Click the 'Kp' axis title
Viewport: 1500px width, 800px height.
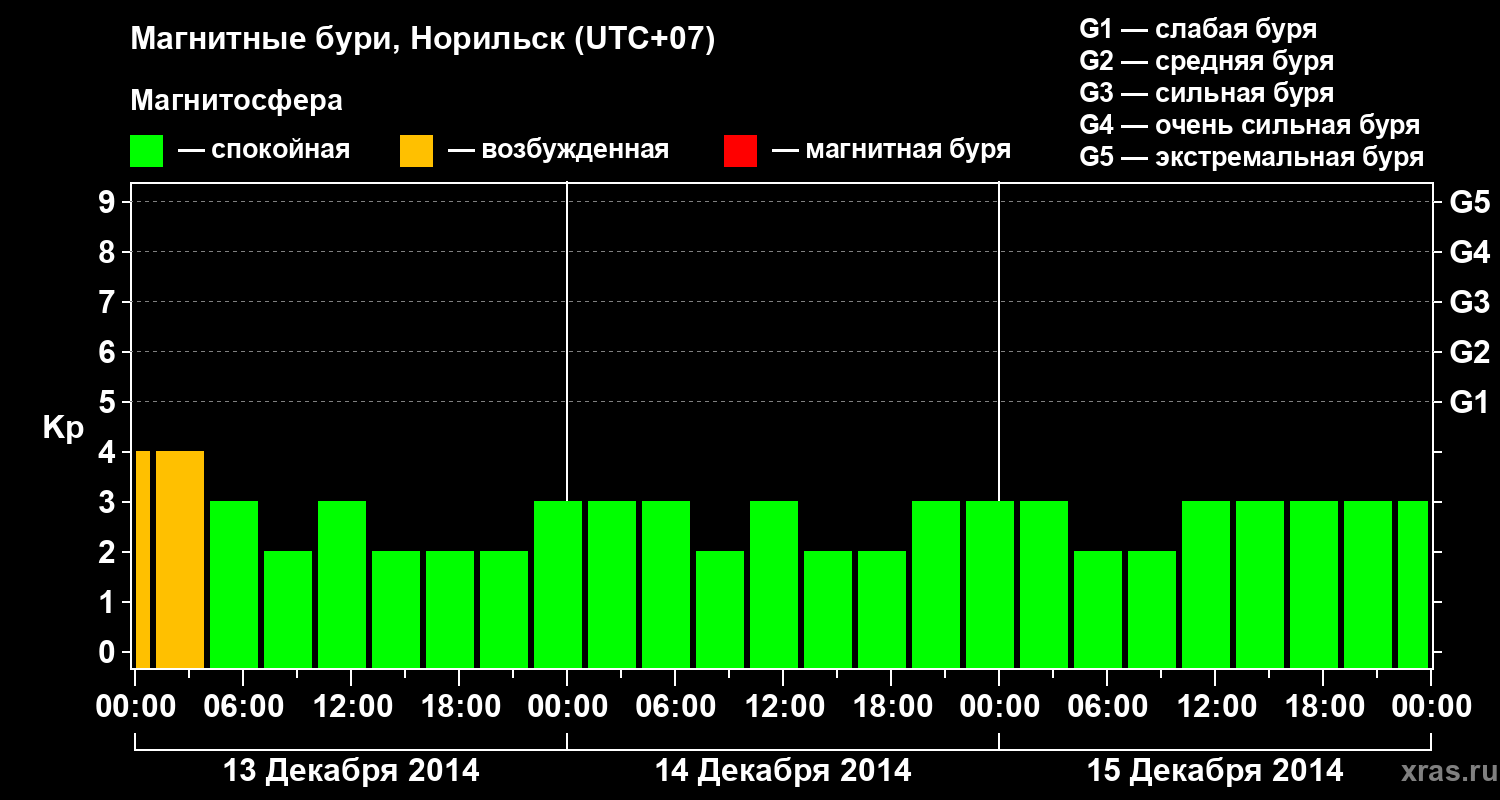pyautogui.click(x=63, y=428)
